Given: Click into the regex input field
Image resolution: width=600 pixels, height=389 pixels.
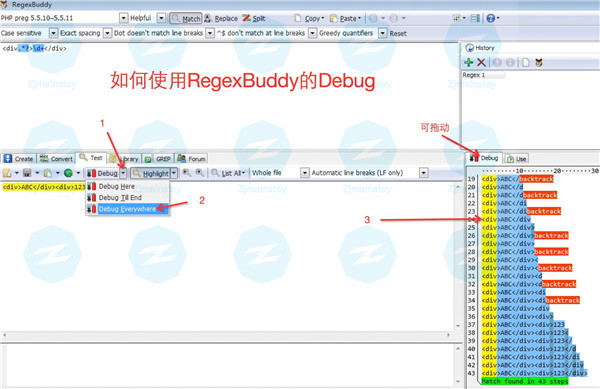Looking at the screenshot, I should (x=230, y=96).
